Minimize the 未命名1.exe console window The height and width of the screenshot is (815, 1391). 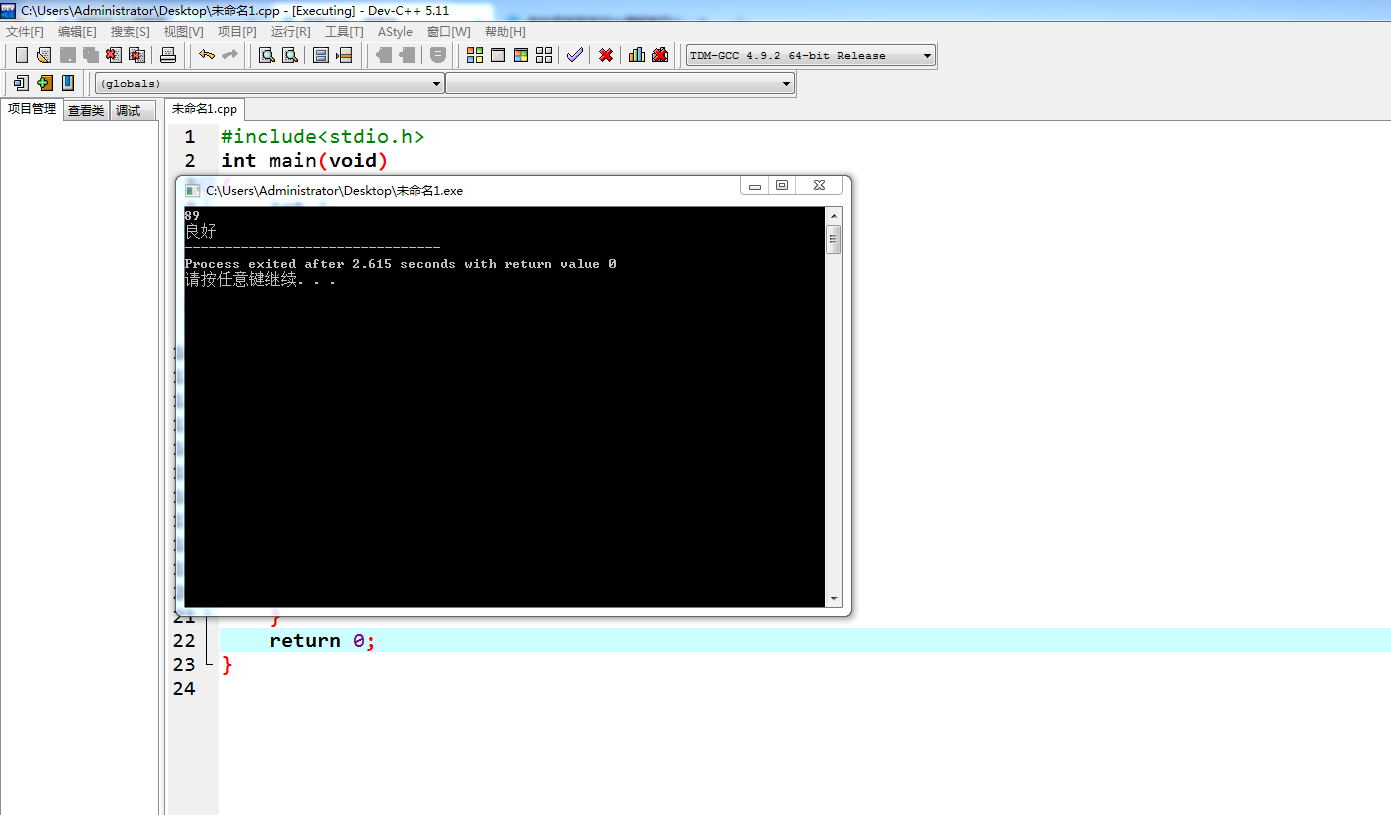click(x=755, y=186)
